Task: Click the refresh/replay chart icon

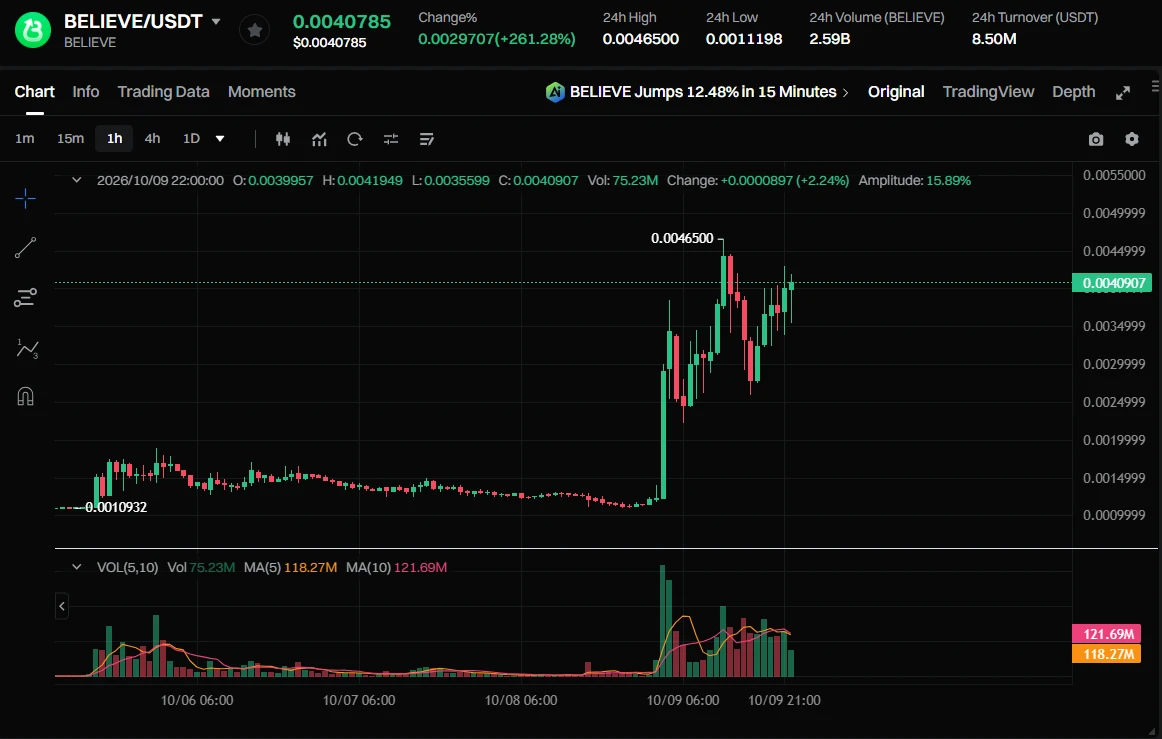Action: tap(355, 139)
